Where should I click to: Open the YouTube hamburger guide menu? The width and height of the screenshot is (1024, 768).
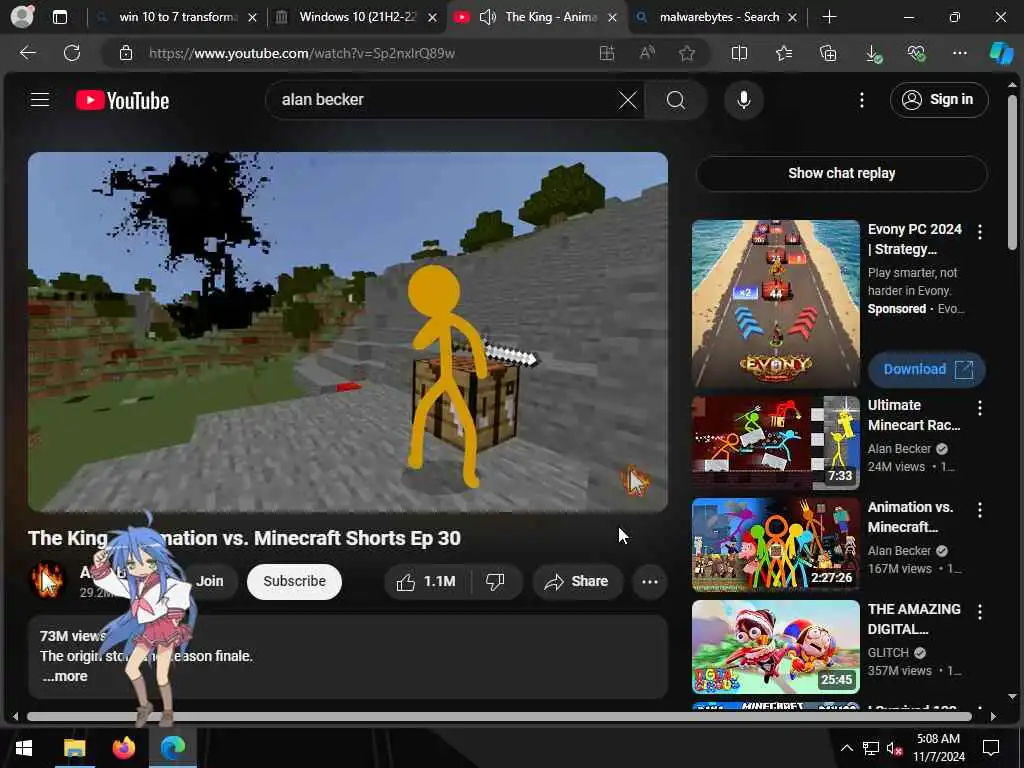click(x=40, y=100)
